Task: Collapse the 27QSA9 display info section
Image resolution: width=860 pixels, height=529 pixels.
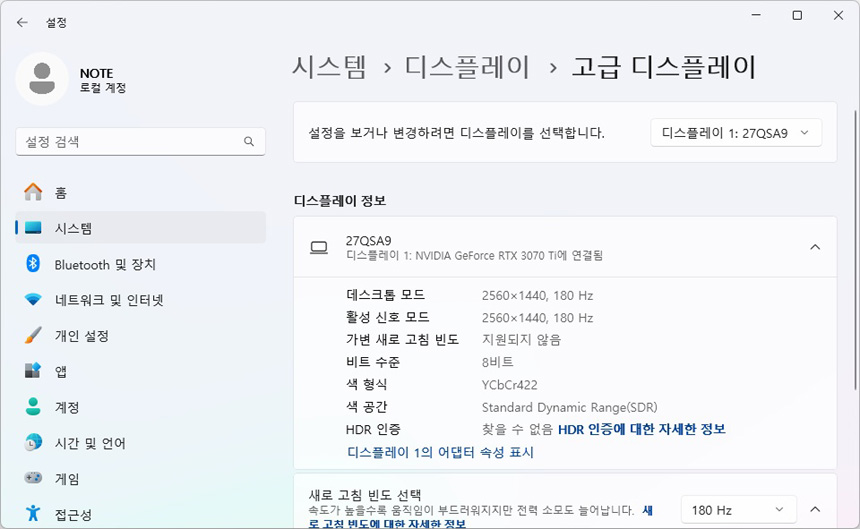Action: pos(815,247)
